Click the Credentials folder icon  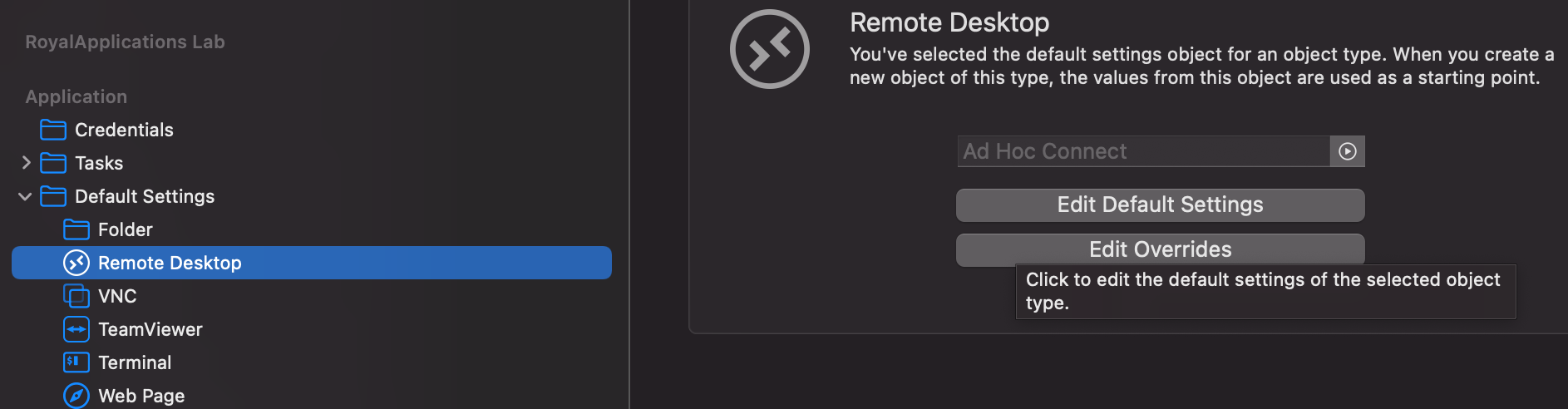coord(53,130)
